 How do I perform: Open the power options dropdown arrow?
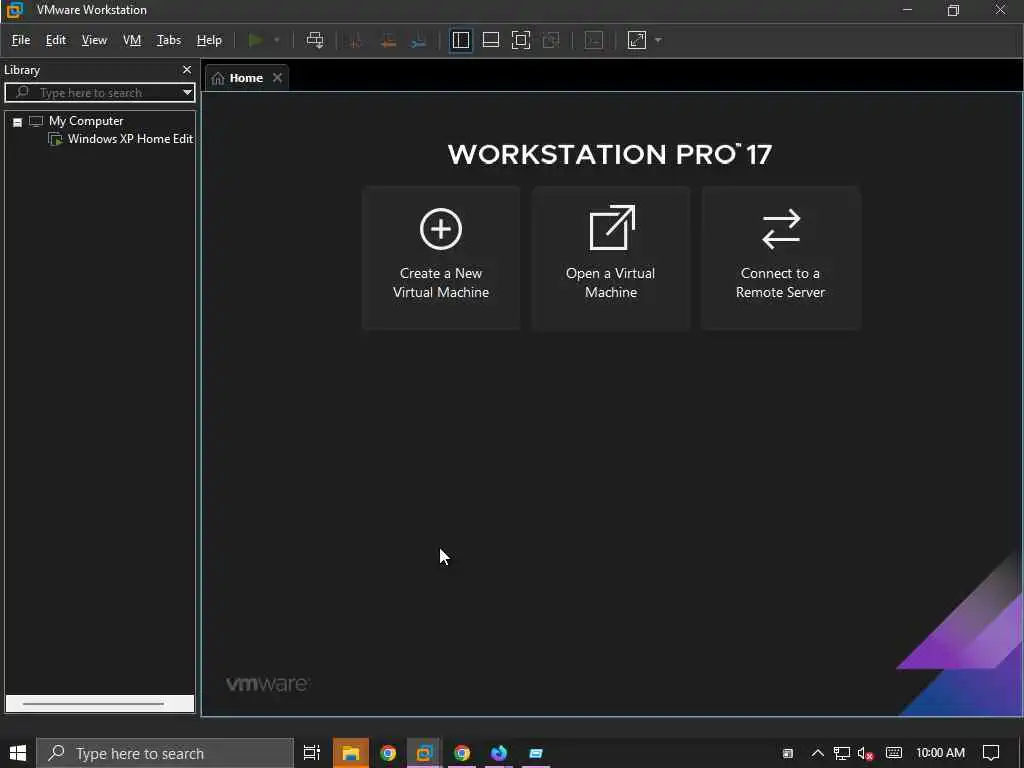point(277,40)
